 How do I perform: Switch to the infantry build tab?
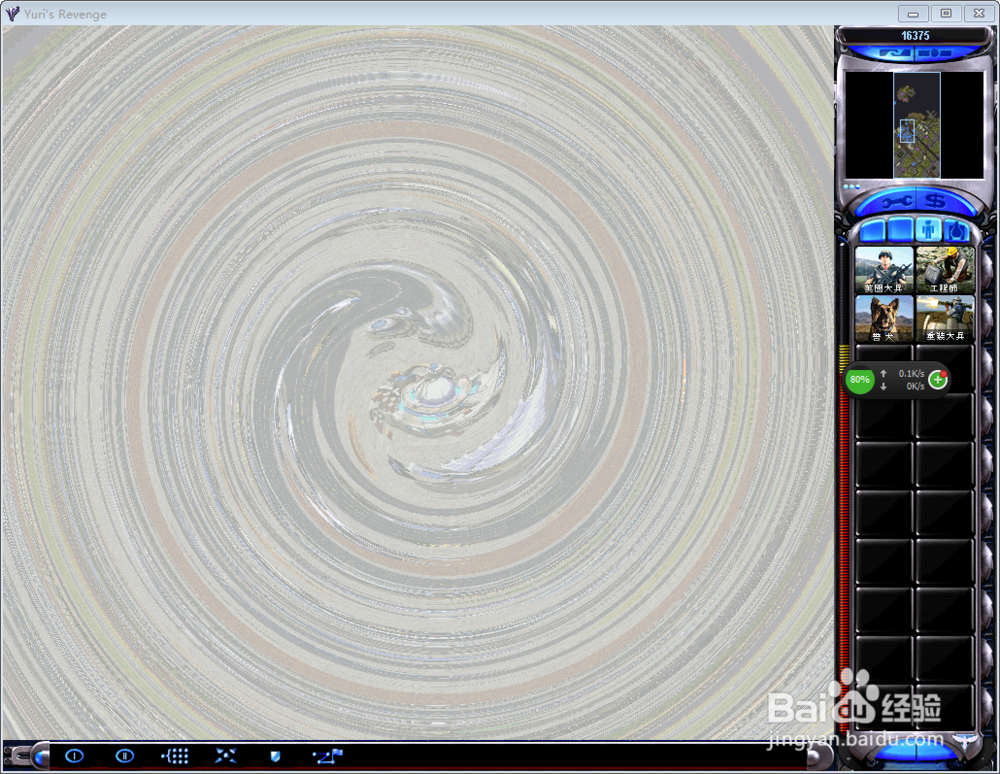[x=928, y=230]
